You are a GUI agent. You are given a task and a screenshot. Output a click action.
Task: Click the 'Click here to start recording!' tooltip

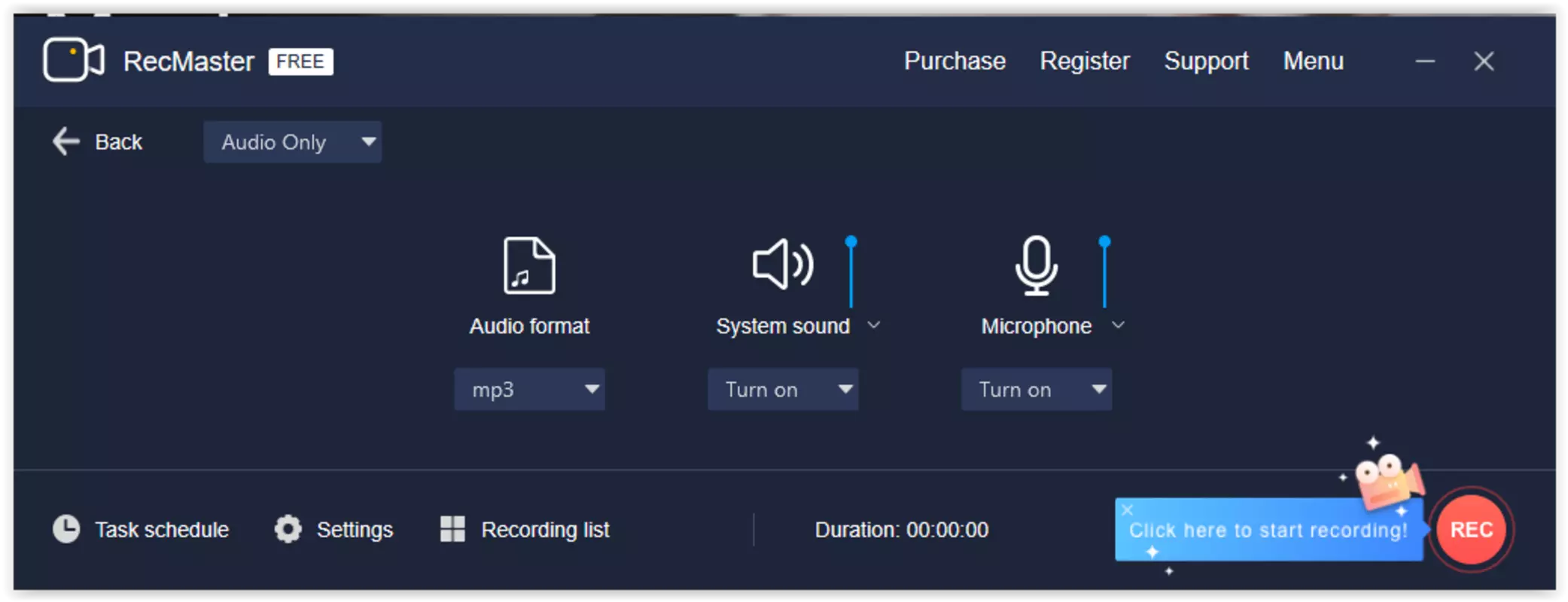click(x=1269, y=530)
